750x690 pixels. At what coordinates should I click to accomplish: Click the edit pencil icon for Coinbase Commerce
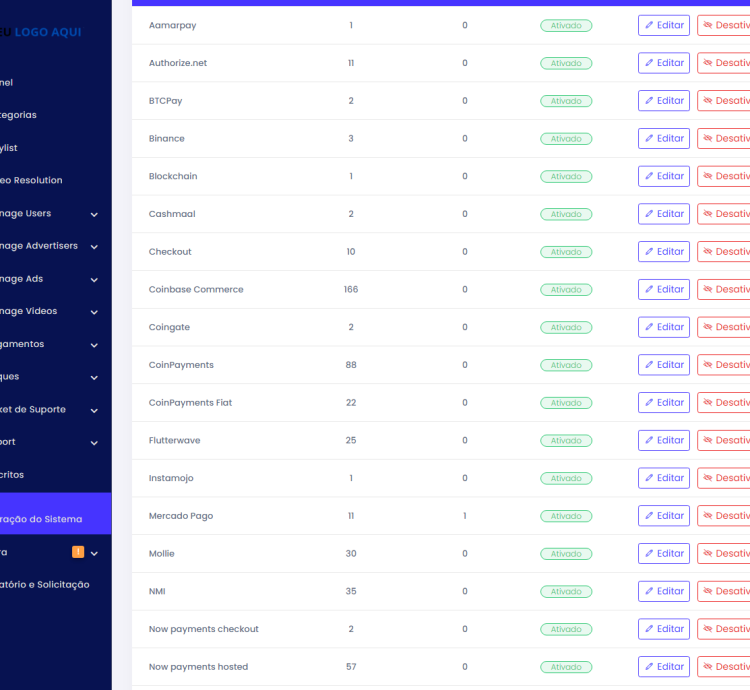(649, 290)
